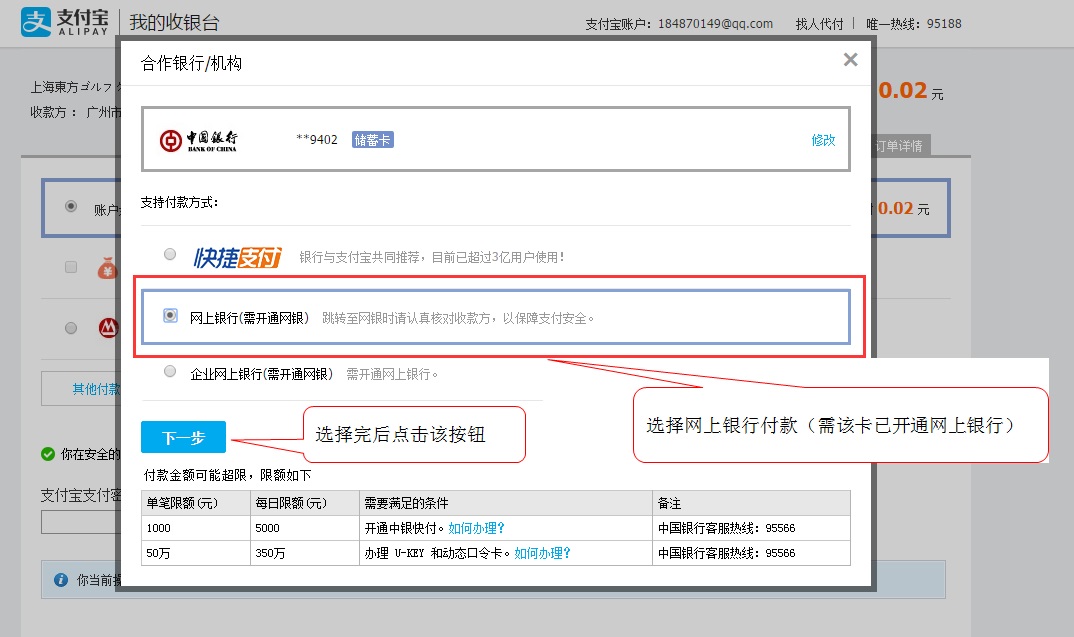The image size is (1074, 637).
Task: Click the 50万 single limit cell
Action: tap(196, 553)
